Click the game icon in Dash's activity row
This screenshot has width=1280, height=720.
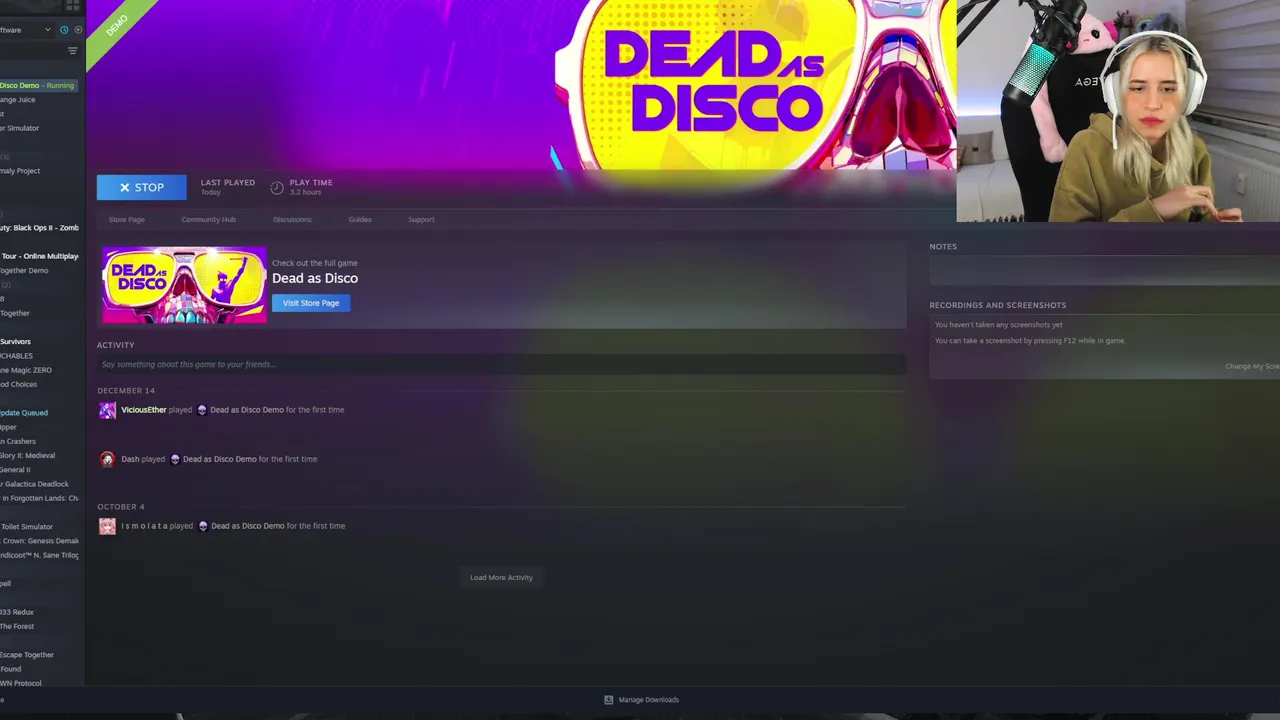[x=175, y=459]
